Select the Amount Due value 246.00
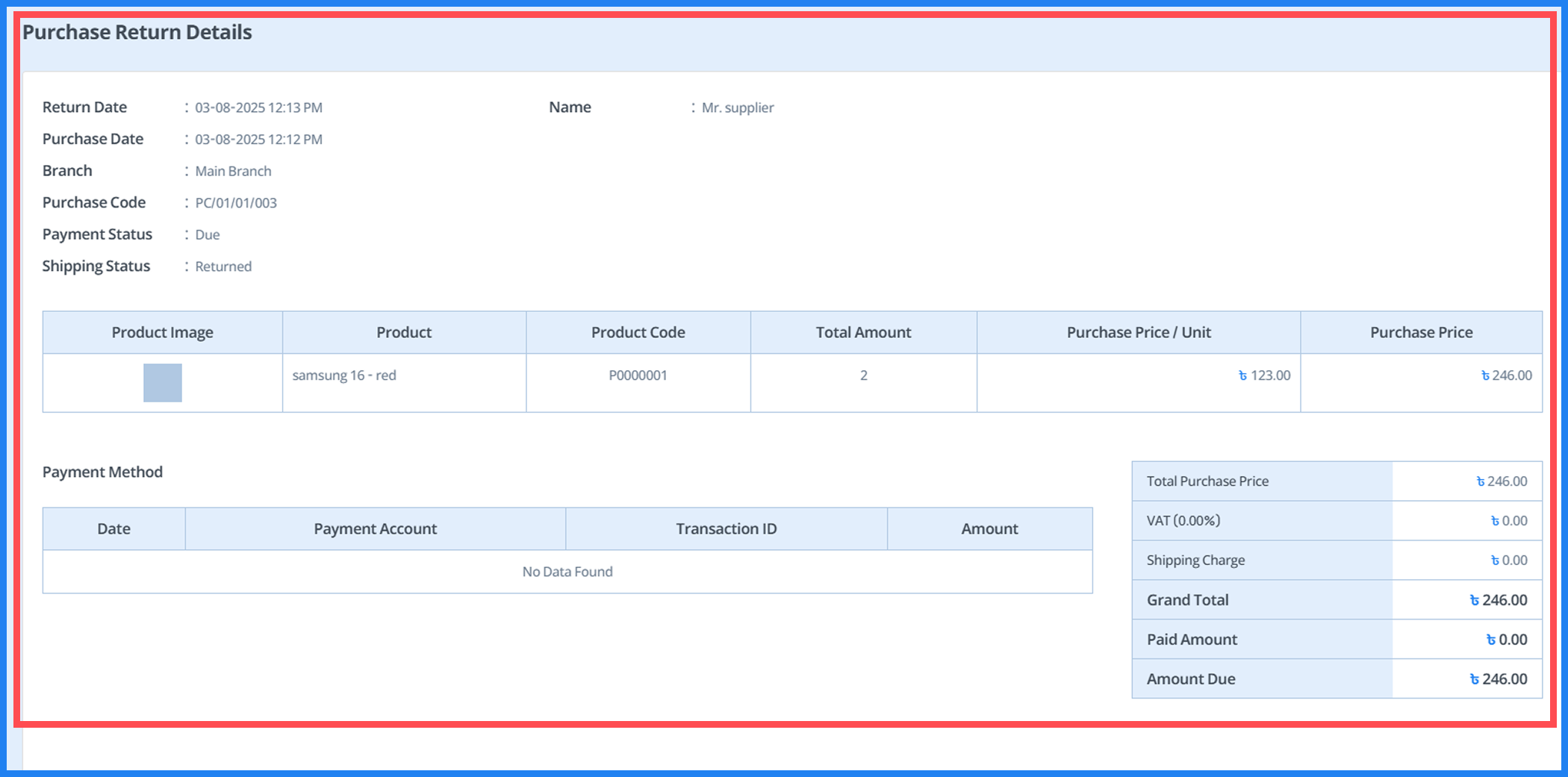This screenshot has height=777, width=1568. tap(1498, 679)
